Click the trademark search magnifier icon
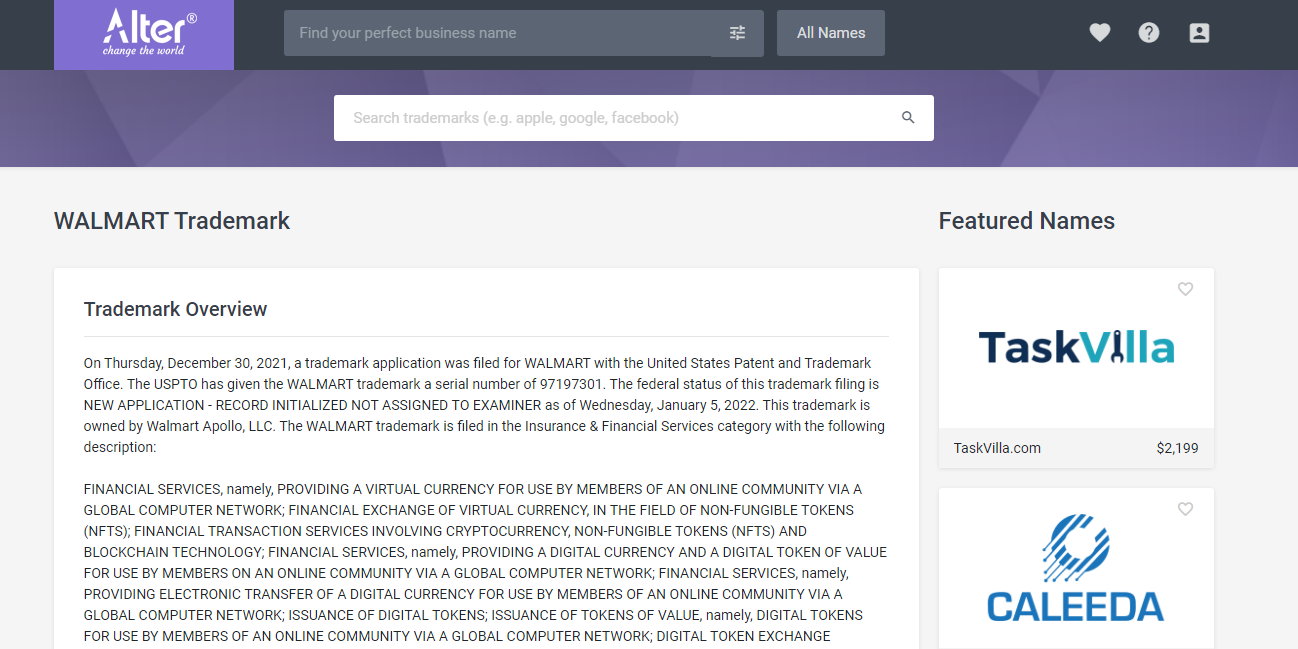1298x649 pixels. coord(908,118)
